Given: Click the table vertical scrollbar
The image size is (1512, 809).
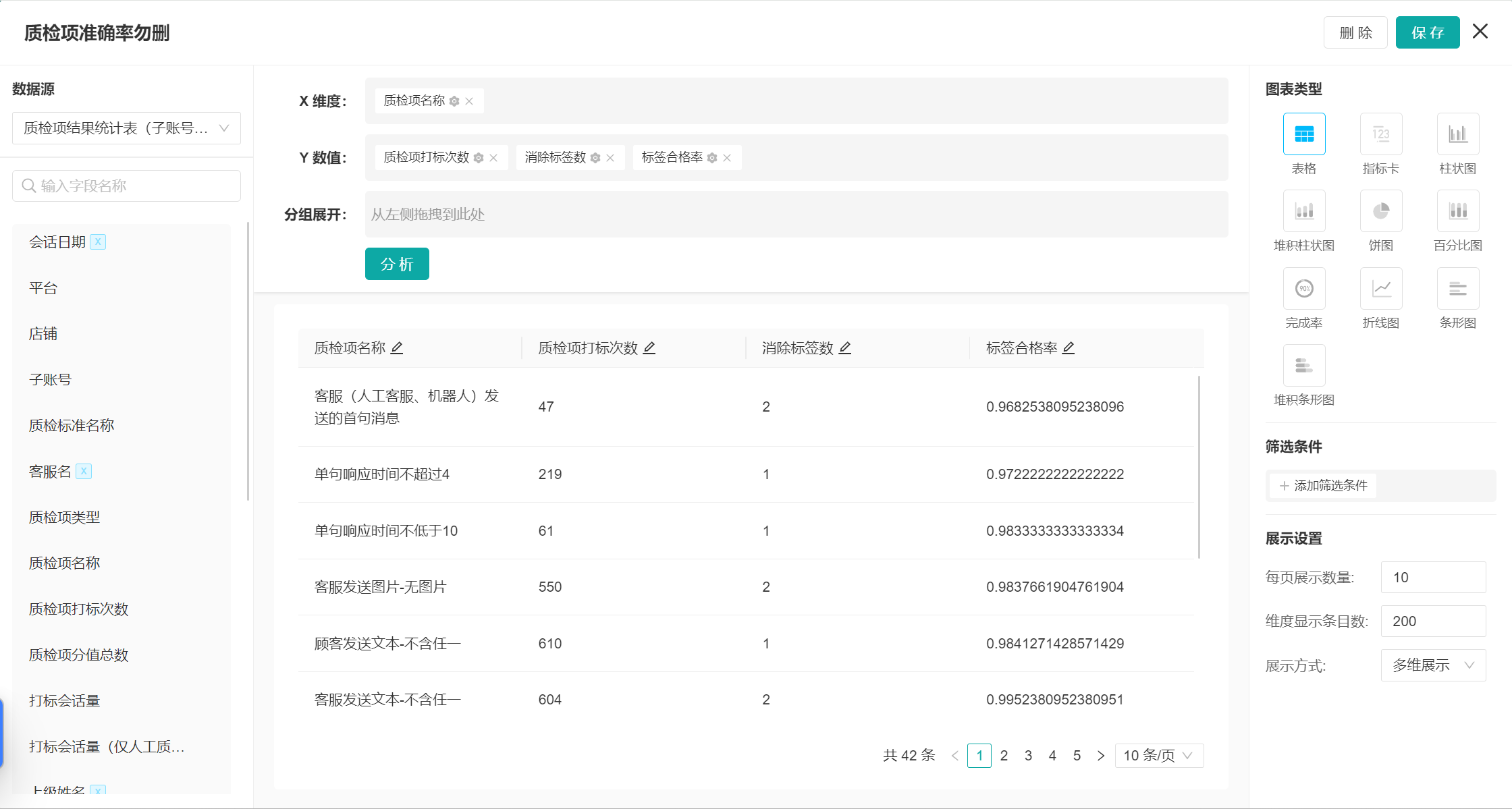Looking at the screenshot, I should pyautogui.click(x=1199, y=467).
